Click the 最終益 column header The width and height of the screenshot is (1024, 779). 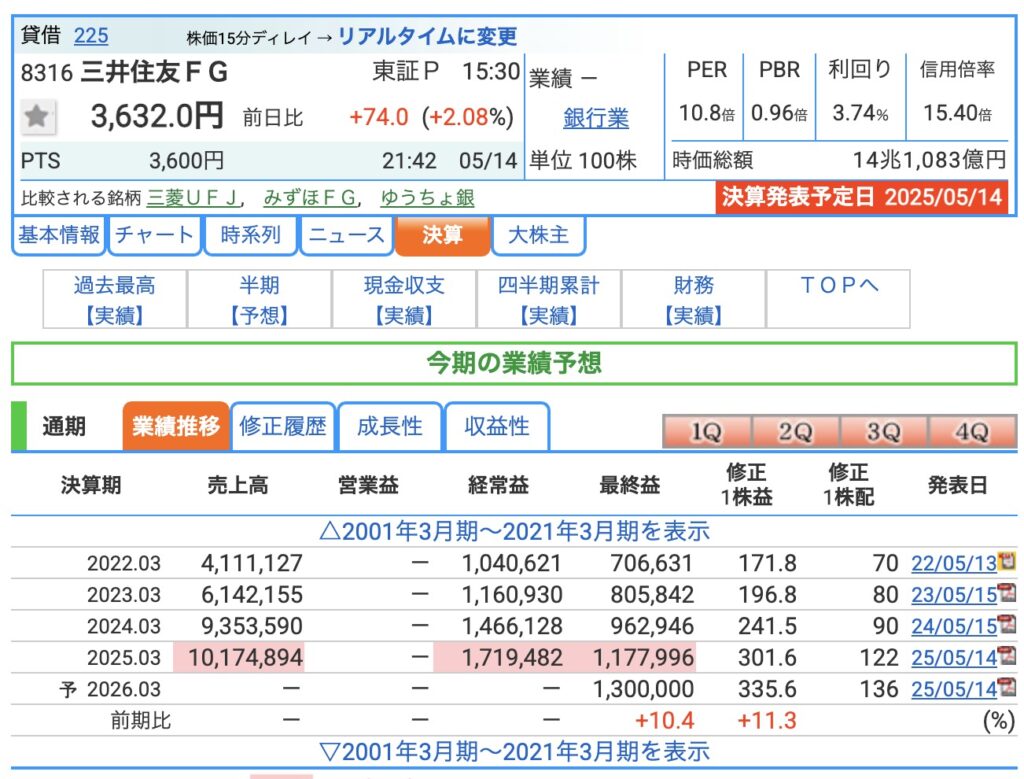(630, 485)
